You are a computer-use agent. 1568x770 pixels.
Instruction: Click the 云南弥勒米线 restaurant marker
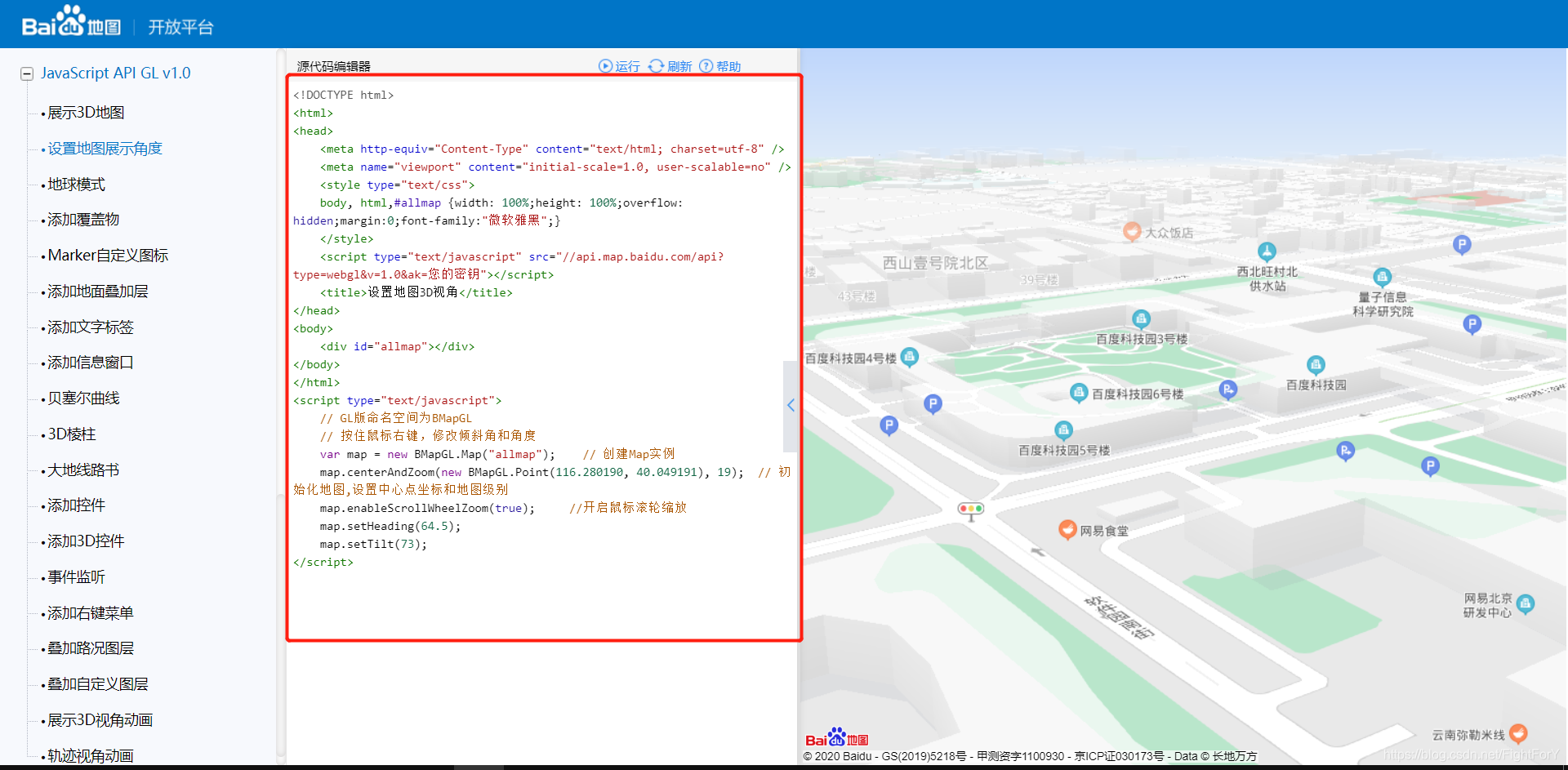tap(1518, 734)
